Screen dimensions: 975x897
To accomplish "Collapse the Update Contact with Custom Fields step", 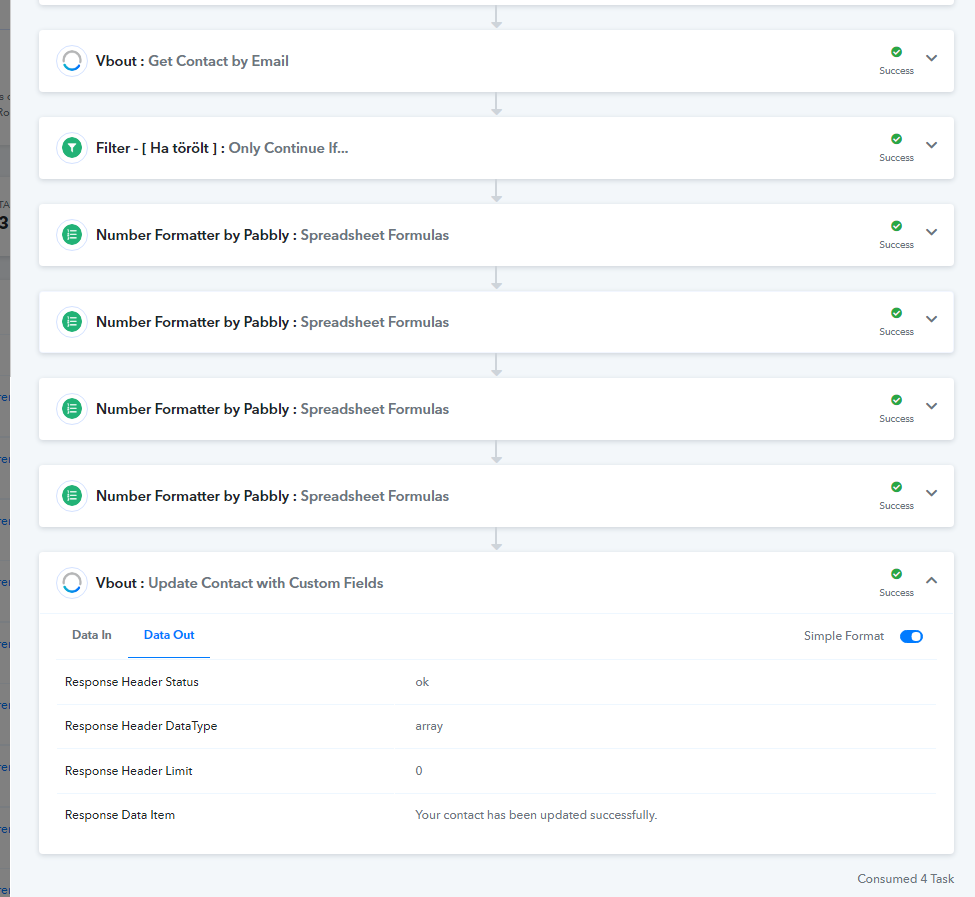I will pyautogui.click(x=931, y=581).
